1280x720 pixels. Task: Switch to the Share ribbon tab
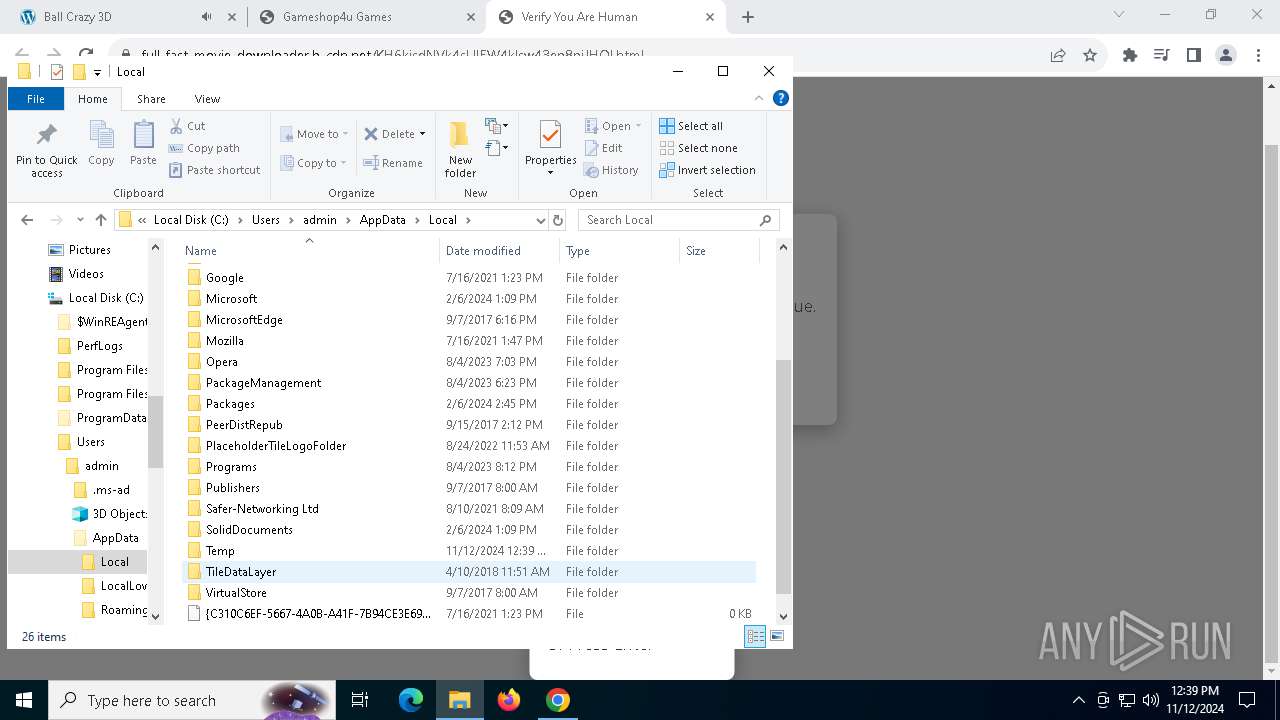(151, 99)
